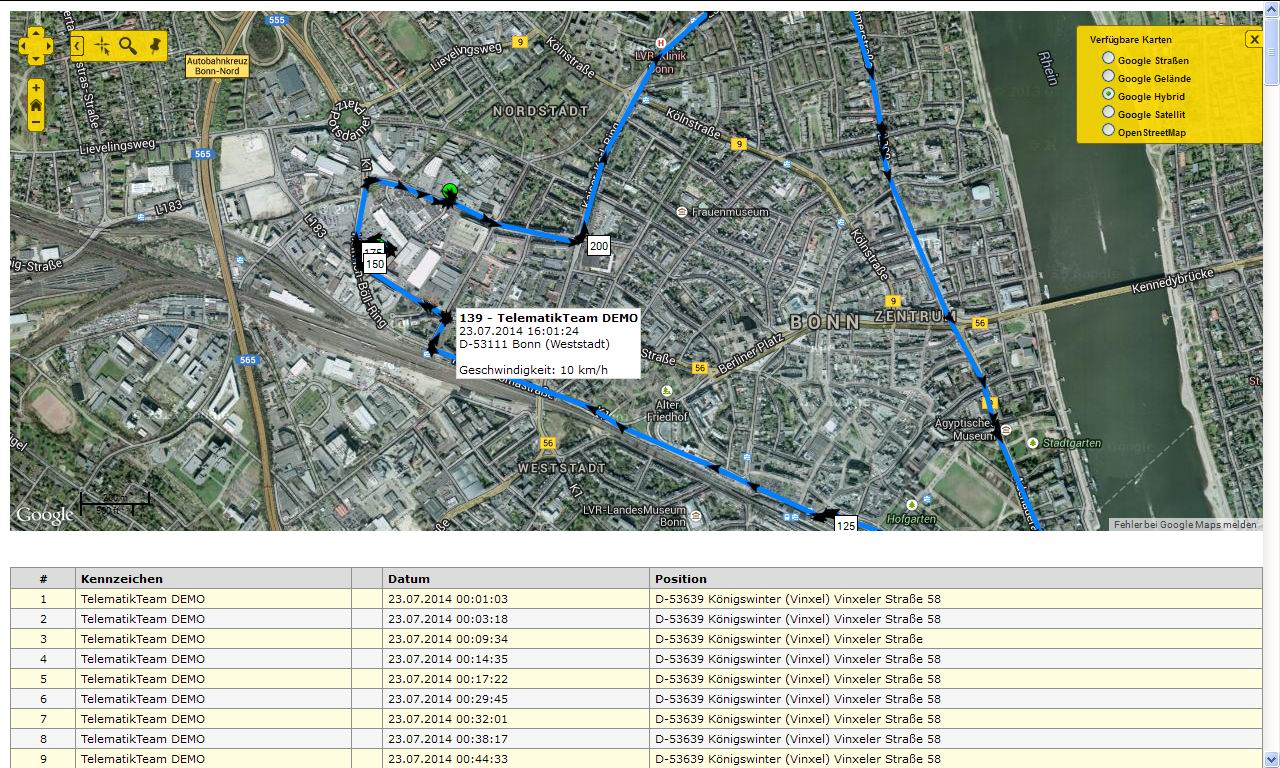Image resolution: width=1280 pixels, height=768 pixels.
Task: Select the Google Straßen map type
Action: pyautogui.click(x=1108, y=59)
